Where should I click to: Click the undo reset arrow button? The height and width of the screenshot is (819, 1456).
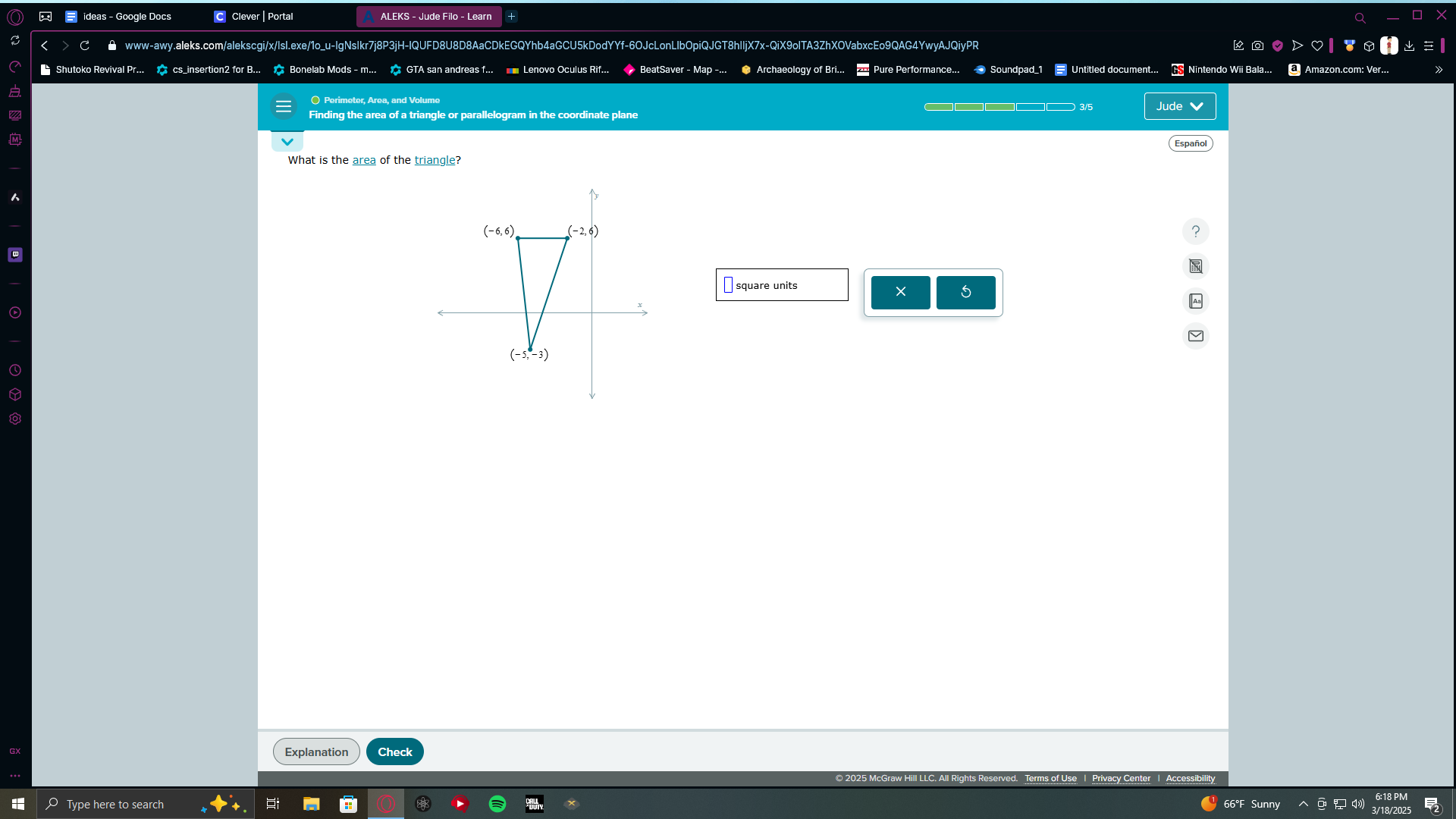[965, 292]
